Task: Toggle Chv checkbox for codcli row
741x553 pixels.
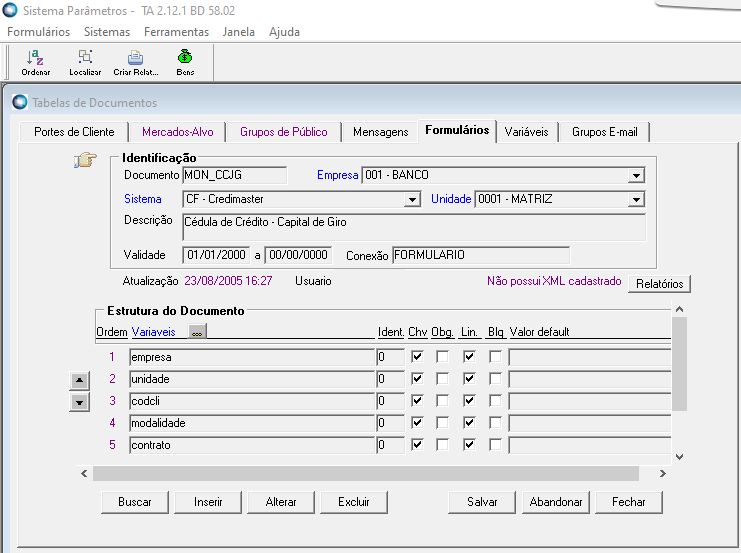Action: point(417,401)
